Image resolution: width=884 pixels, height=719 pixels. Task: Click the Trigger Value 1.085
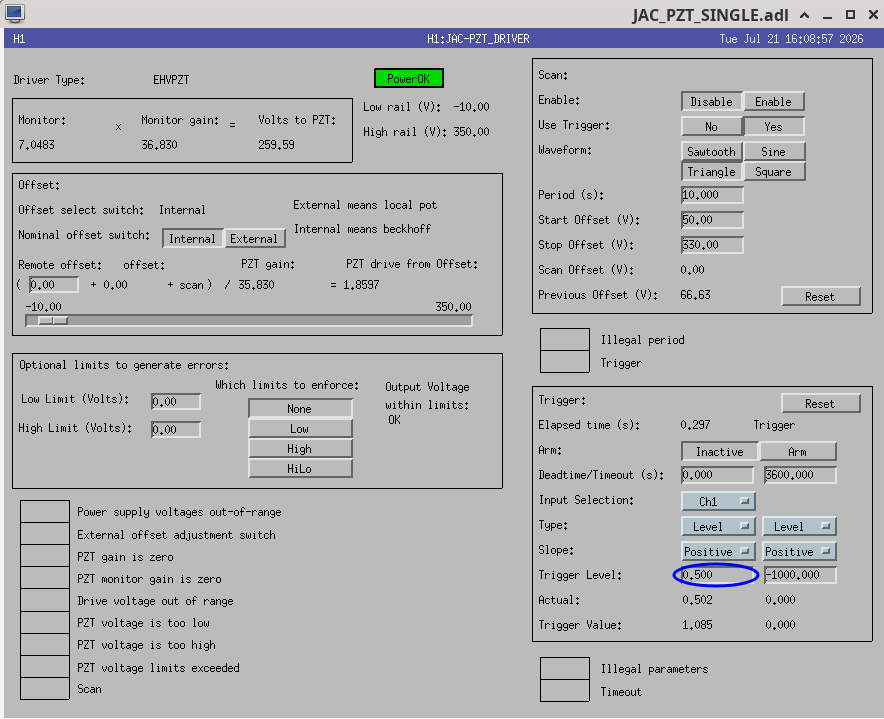click(x=697, y=625)
